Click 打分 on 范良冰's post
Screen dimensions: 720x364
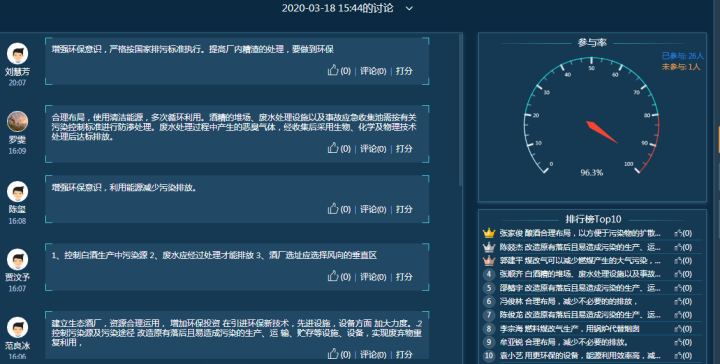click(404, 354)
